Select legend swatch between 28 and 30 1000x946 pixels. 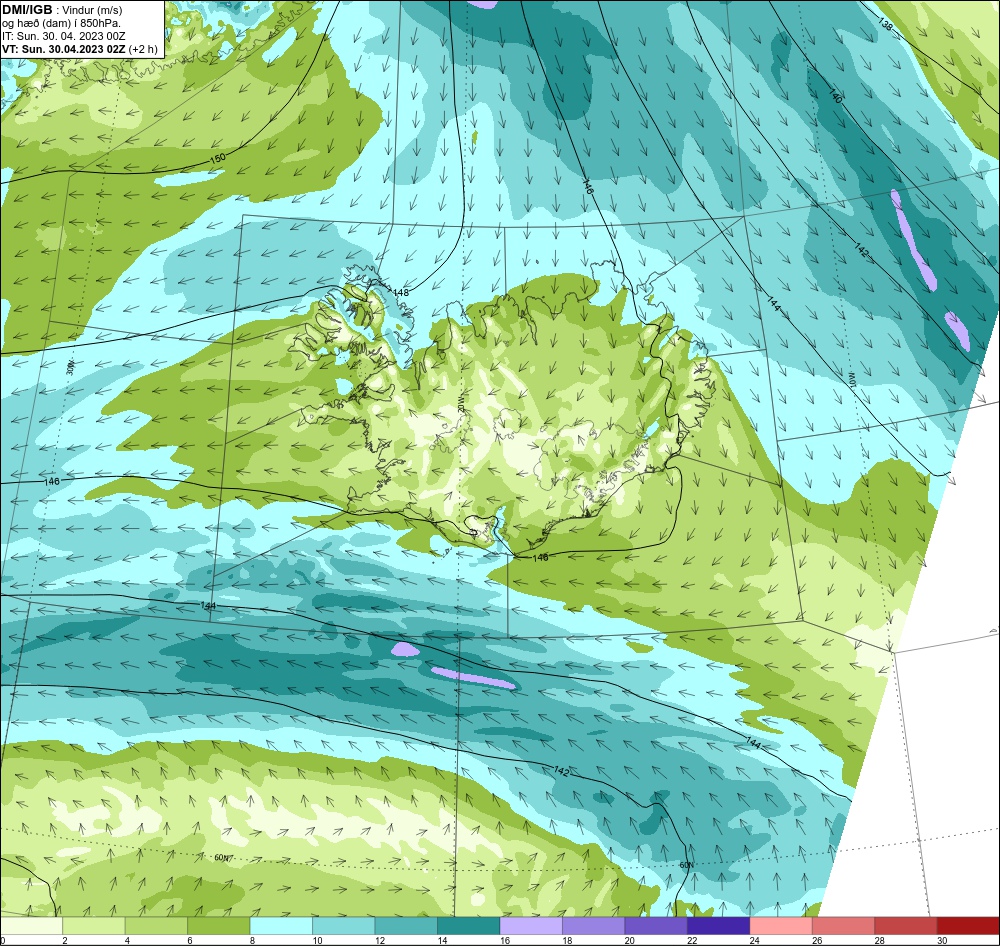(906, 926)
